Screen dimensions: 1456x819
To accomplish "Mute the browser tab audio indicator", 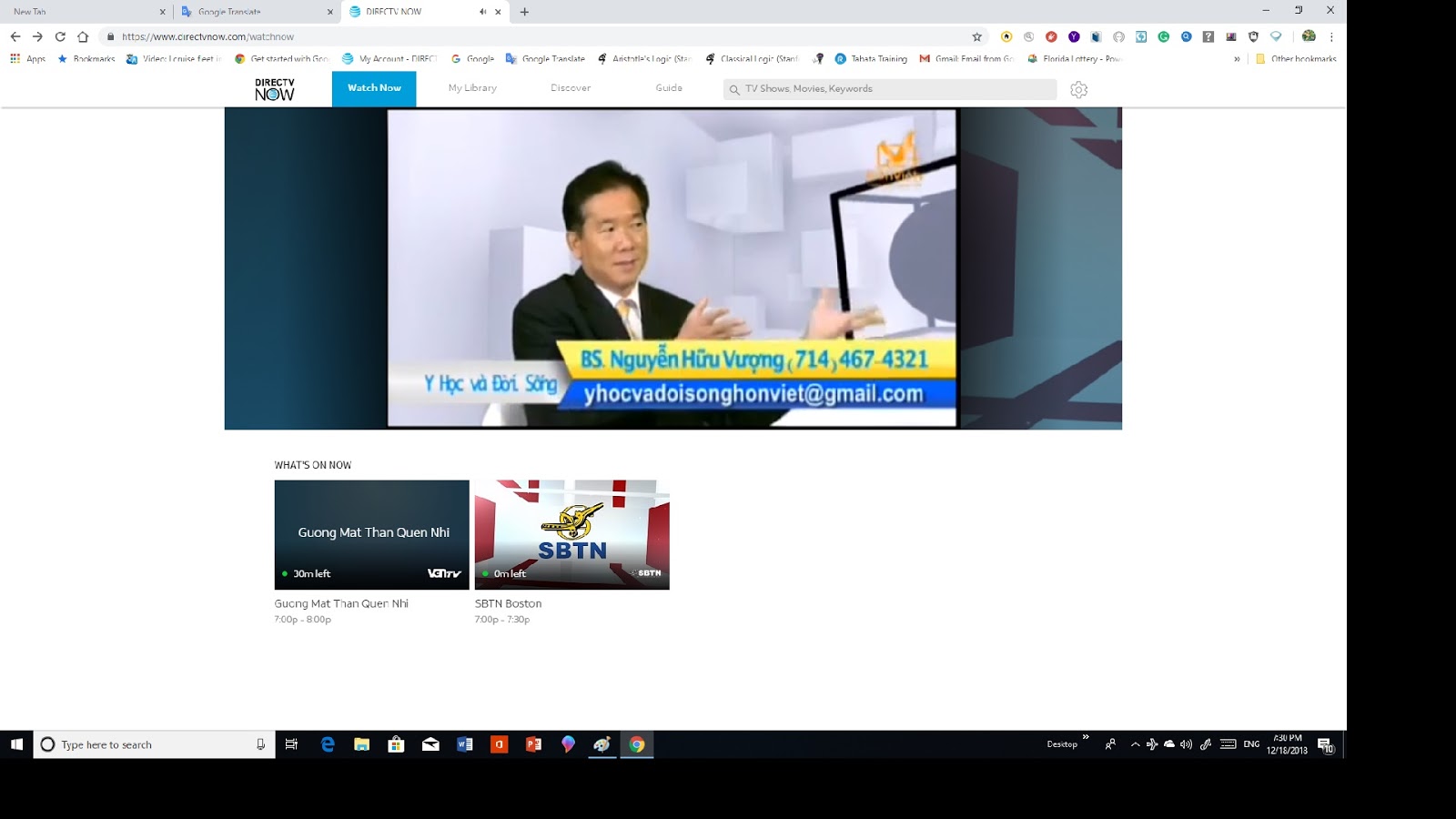I will 481,12.
